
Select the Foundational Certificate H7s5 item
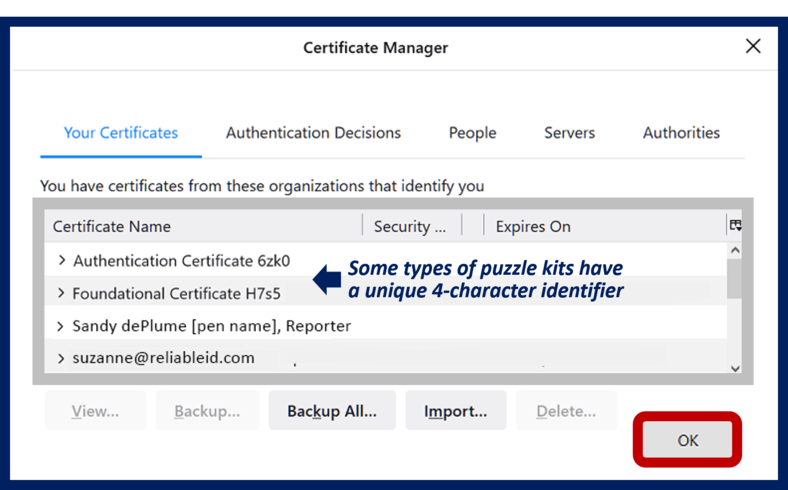click(x=177, y=294)
